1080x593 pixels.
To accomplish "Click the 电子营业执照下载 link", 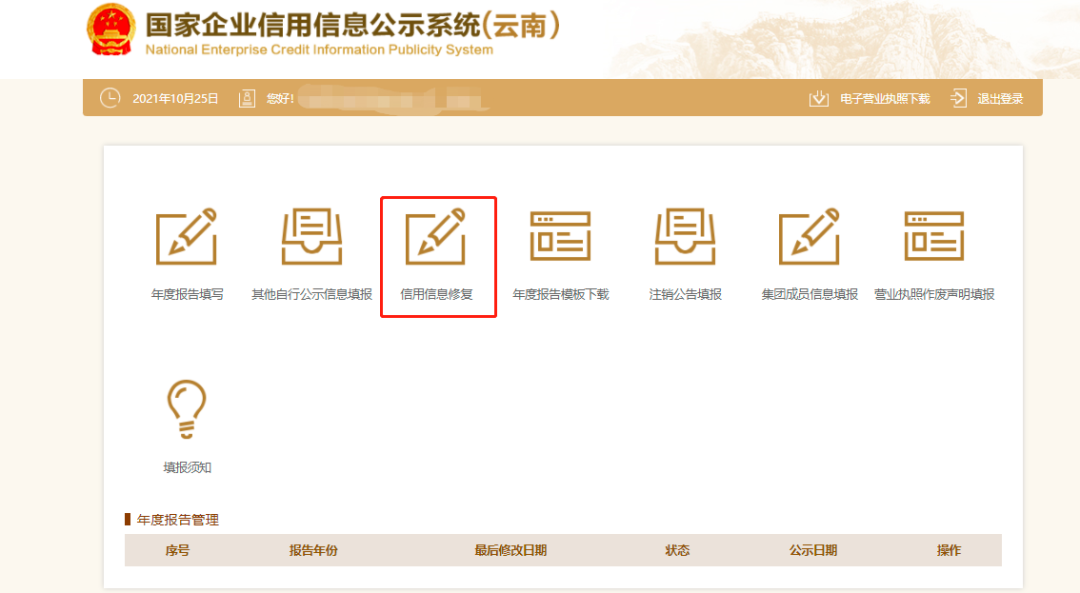I will [884, 98].
